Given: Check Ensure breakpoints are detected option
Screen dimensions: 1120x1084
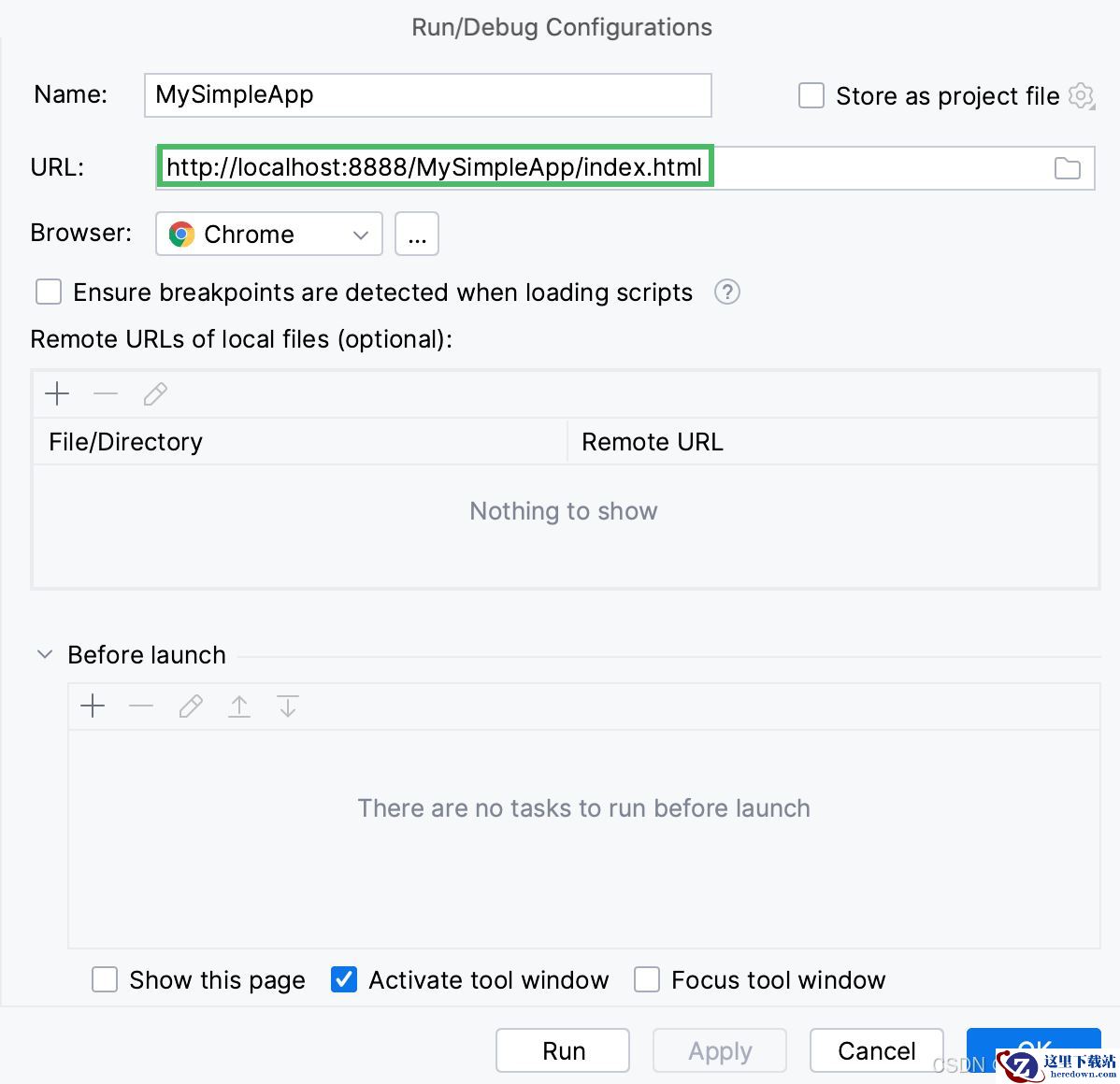Looking at the screenshot, I should click(x=49, y=292).
